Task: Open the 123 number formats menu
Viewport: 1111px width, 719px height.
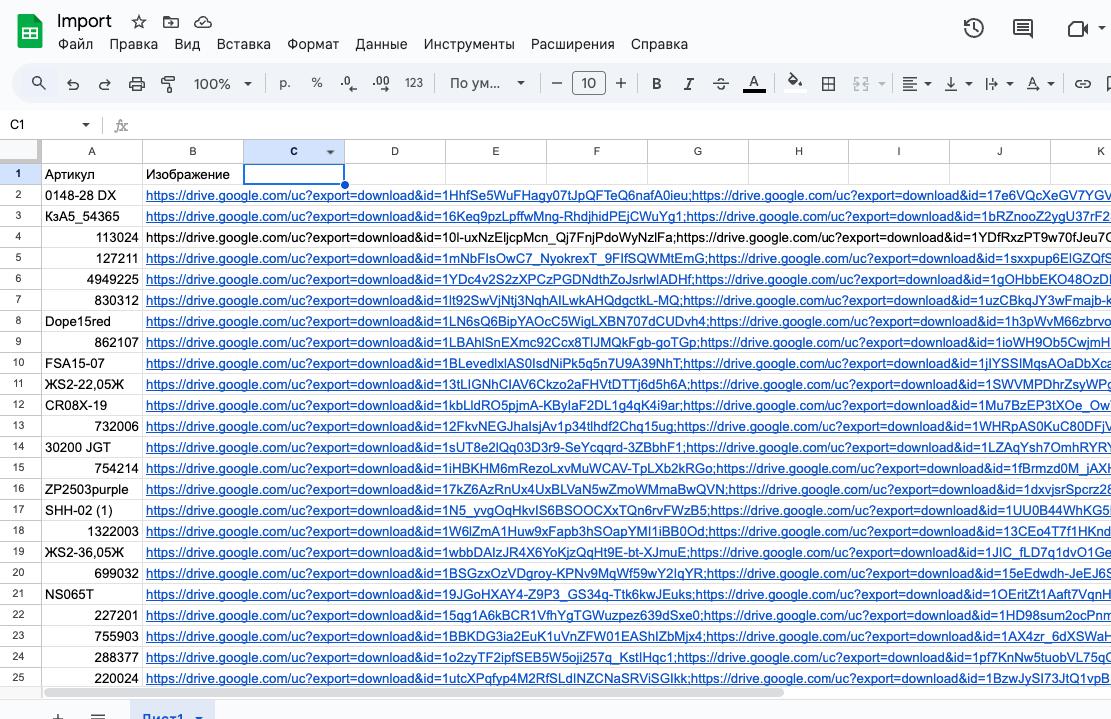Action: 414,84
